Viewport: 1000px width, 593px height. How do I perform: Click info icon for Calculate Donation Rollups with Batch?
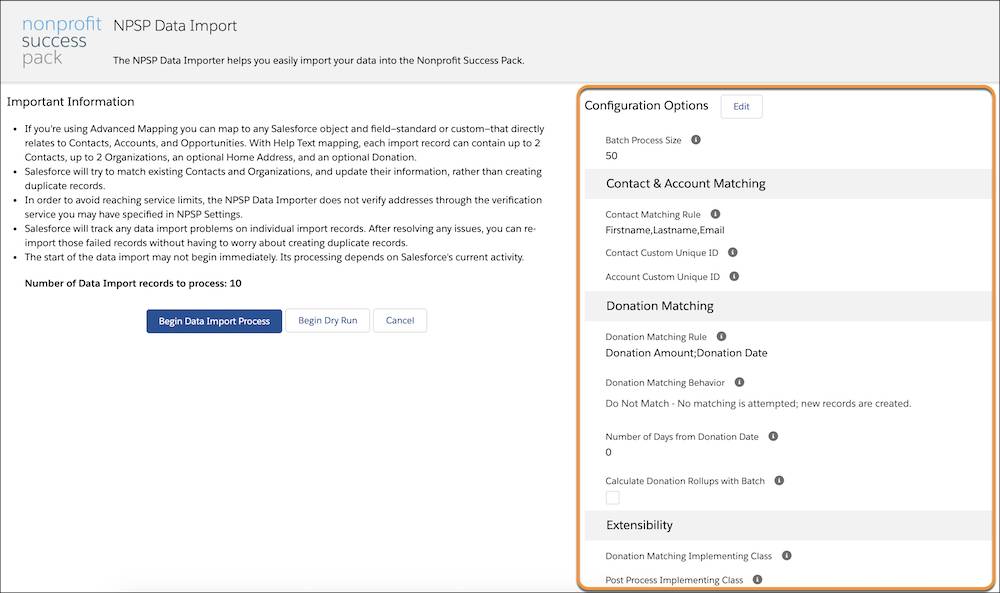point(779,481)
